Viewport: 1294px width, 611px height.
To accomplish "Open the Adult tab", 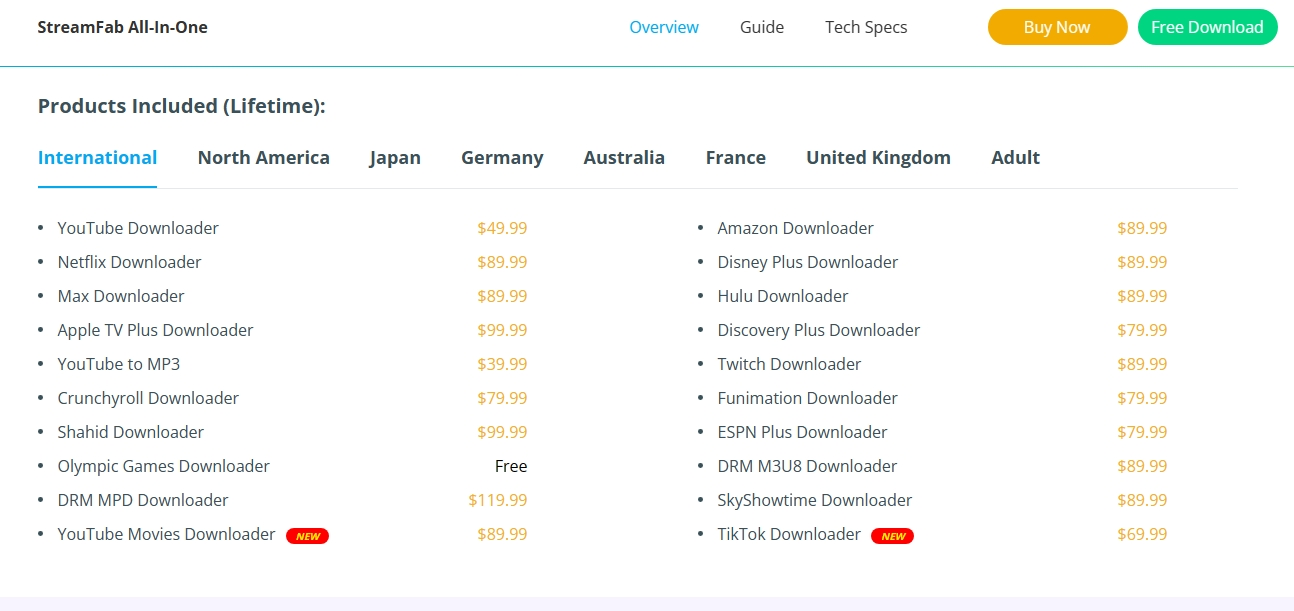I will 1015,158.
